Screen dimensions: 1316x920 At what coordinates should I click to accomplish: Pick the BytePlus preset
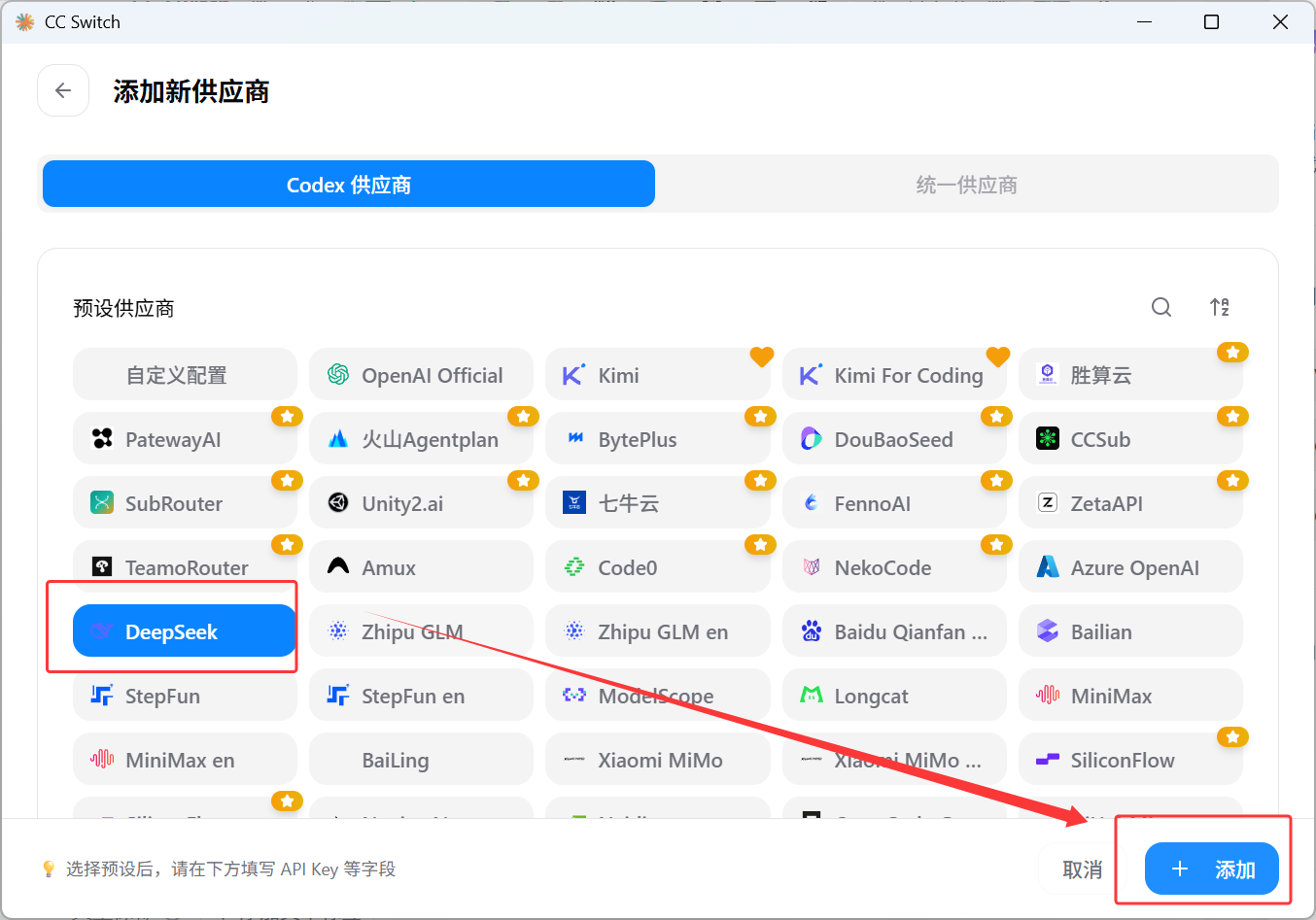[658, 439]
